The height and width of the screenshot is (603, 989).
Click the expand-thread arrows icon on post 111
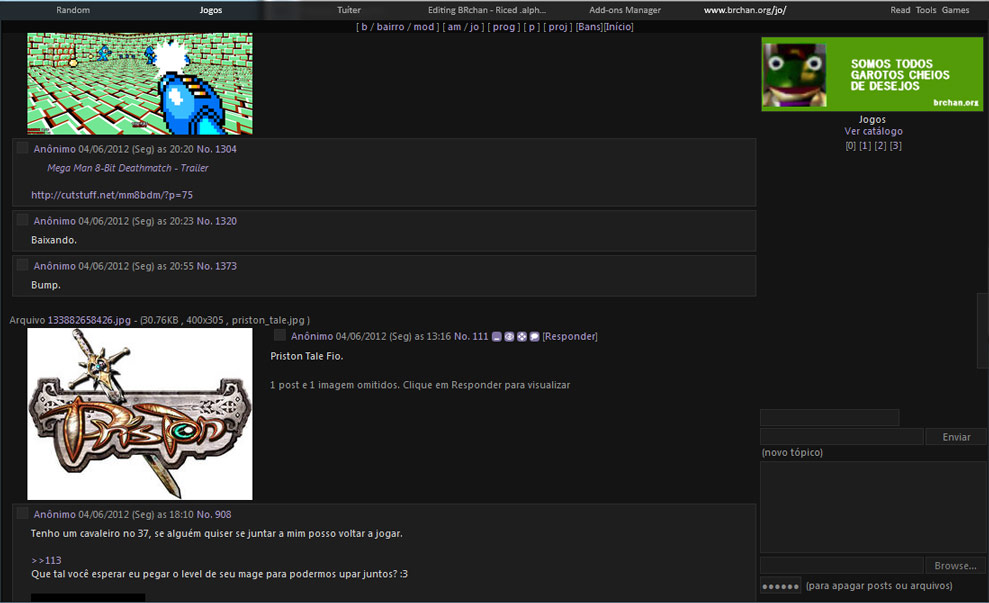[522, 337]
